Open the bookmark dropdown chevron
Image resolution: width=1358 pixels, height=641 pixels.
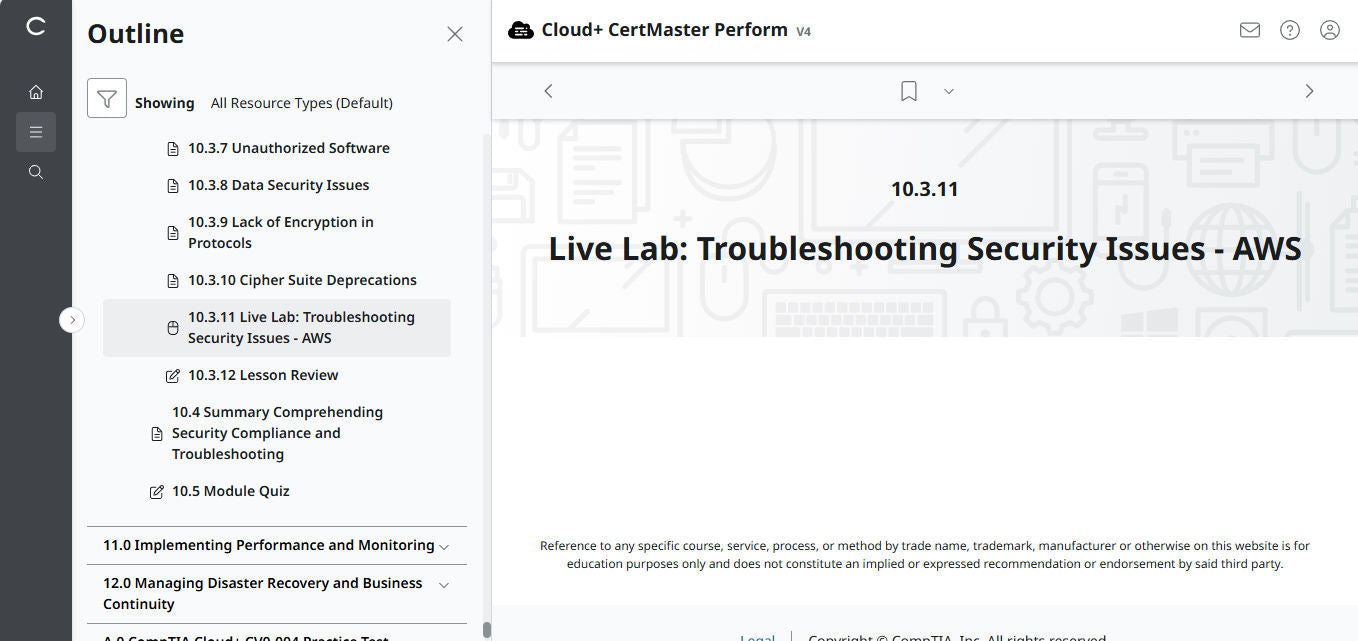(948, 91)
